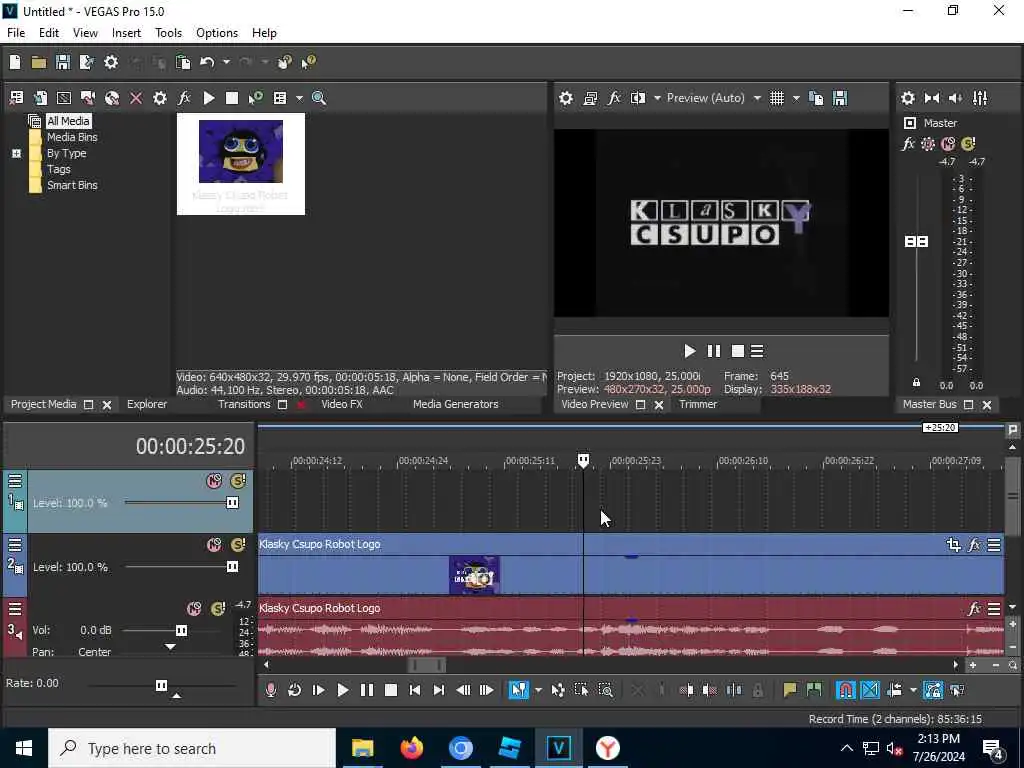Screen dimensions: 1024x768
Task: Solo video track 1
Action: tap(238, 481)
